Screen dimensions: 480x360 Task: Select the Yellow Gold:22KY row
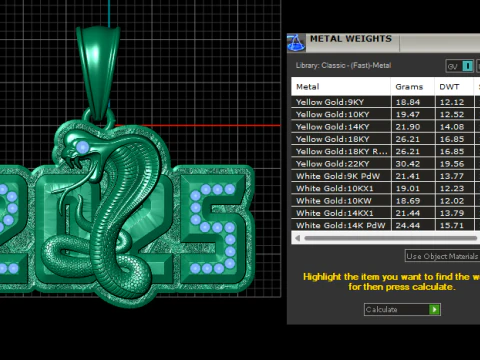point(385,164)
